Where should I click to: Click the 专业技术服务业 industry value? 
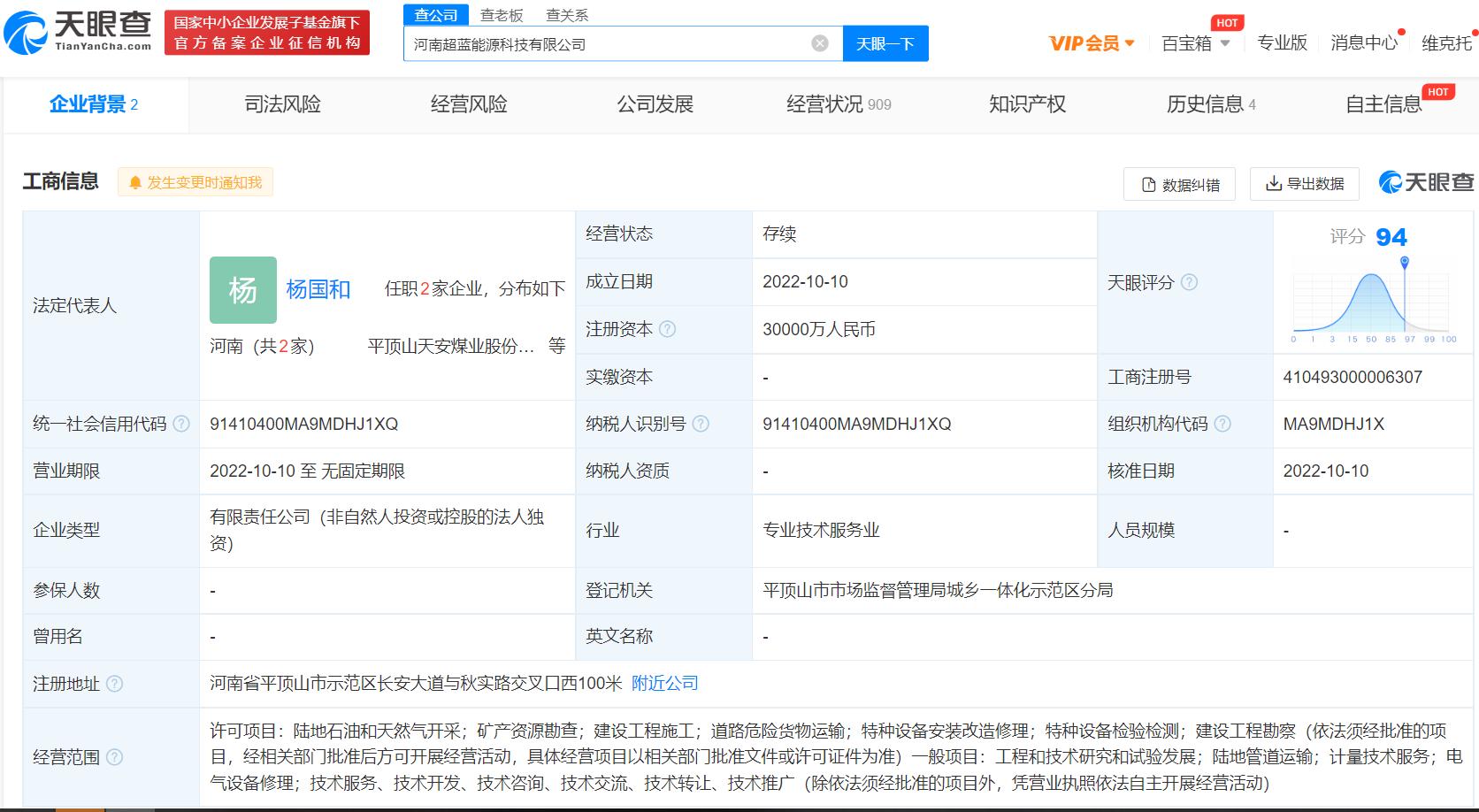(x=821, y=530)
